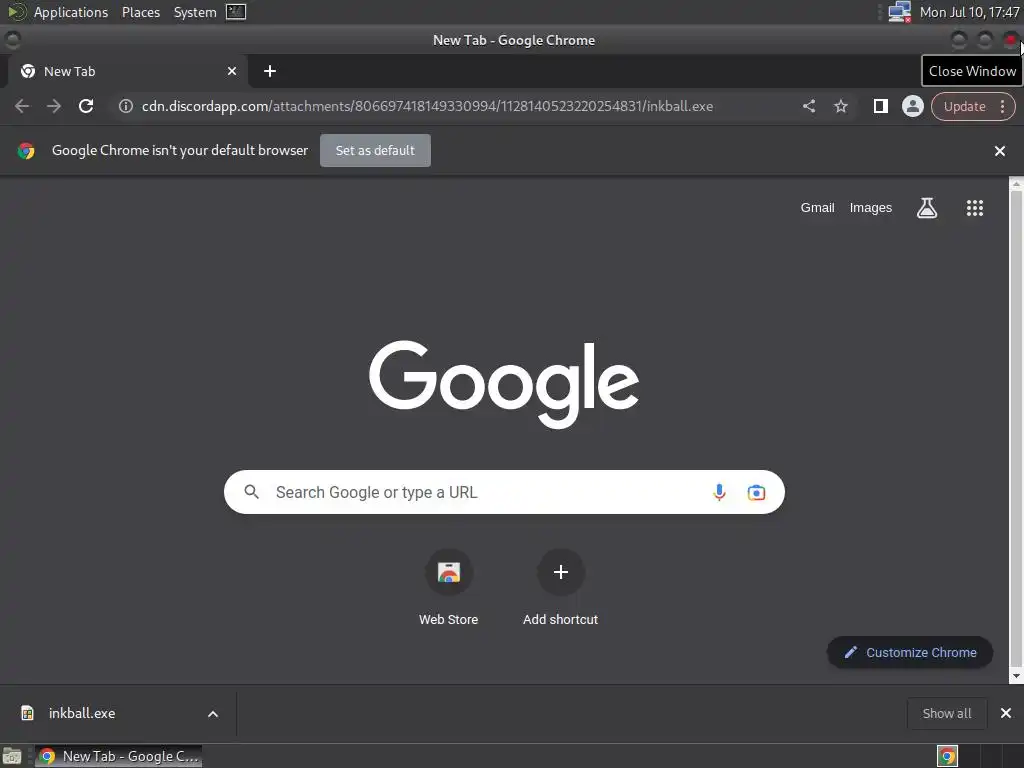Screen dimensions: 1024x768
Task: Switch to Chrome via taskbar entry
Action: point(118,756)
